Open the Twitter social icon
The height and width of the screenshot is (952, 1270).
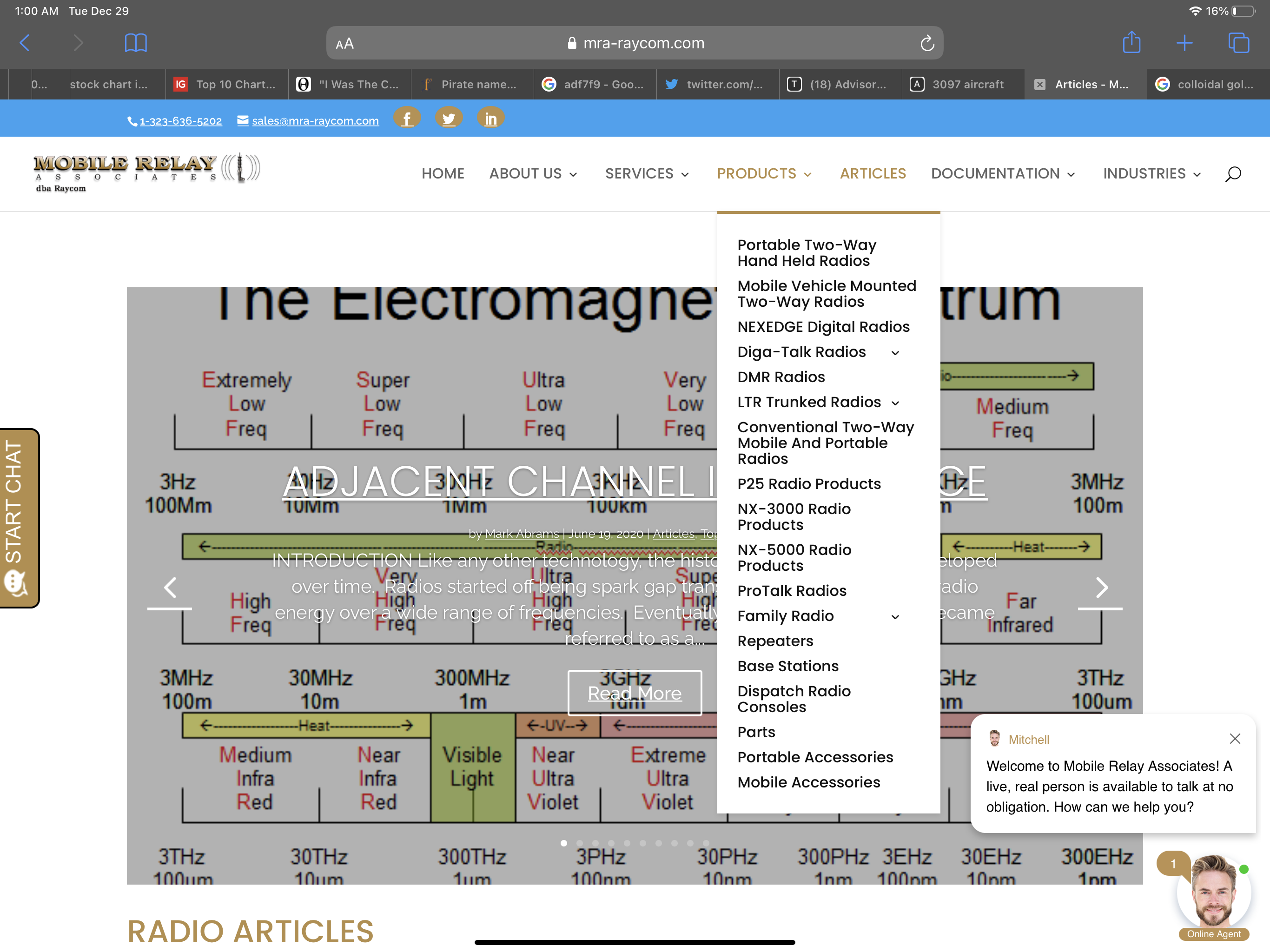(449, 118)
